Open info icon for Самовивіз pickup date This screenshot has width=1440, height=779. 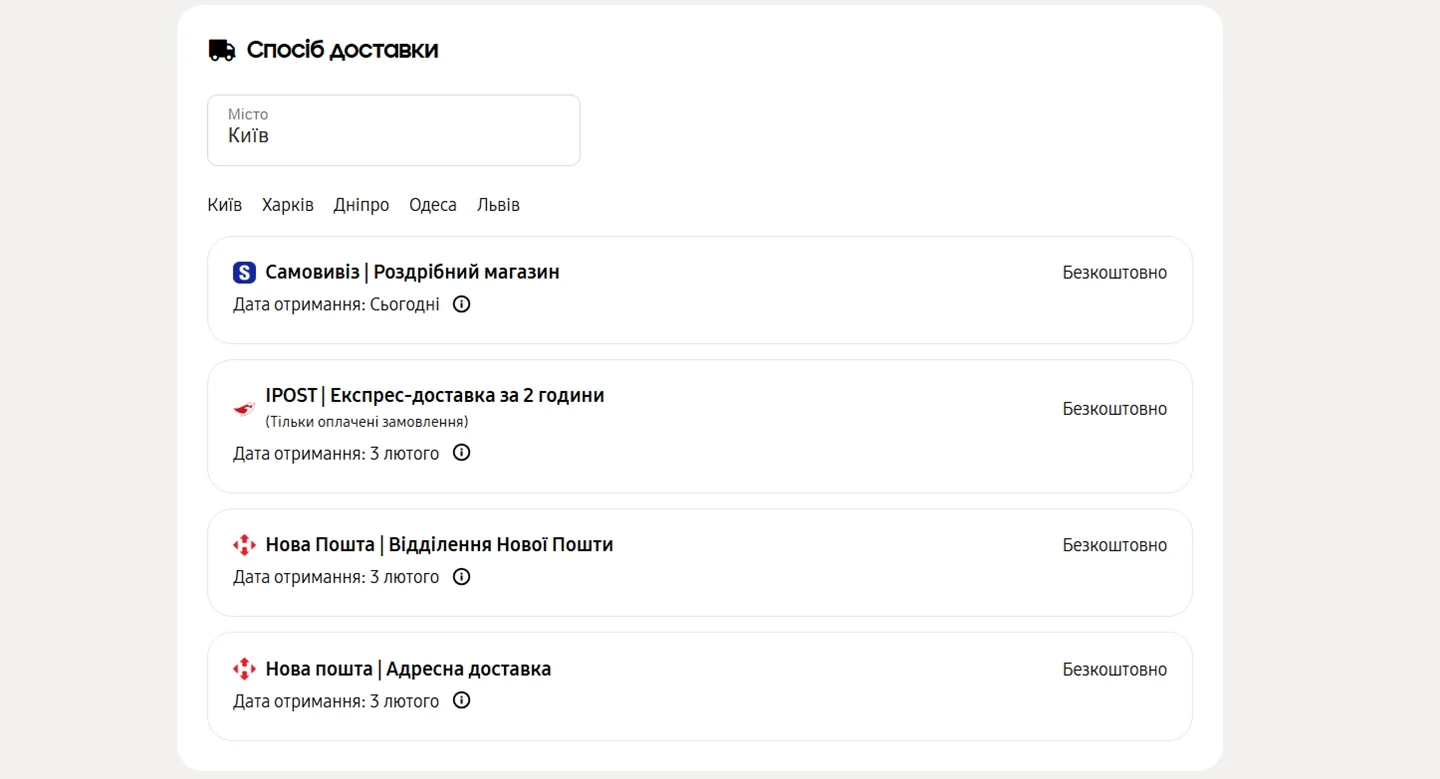pos(461,304)
